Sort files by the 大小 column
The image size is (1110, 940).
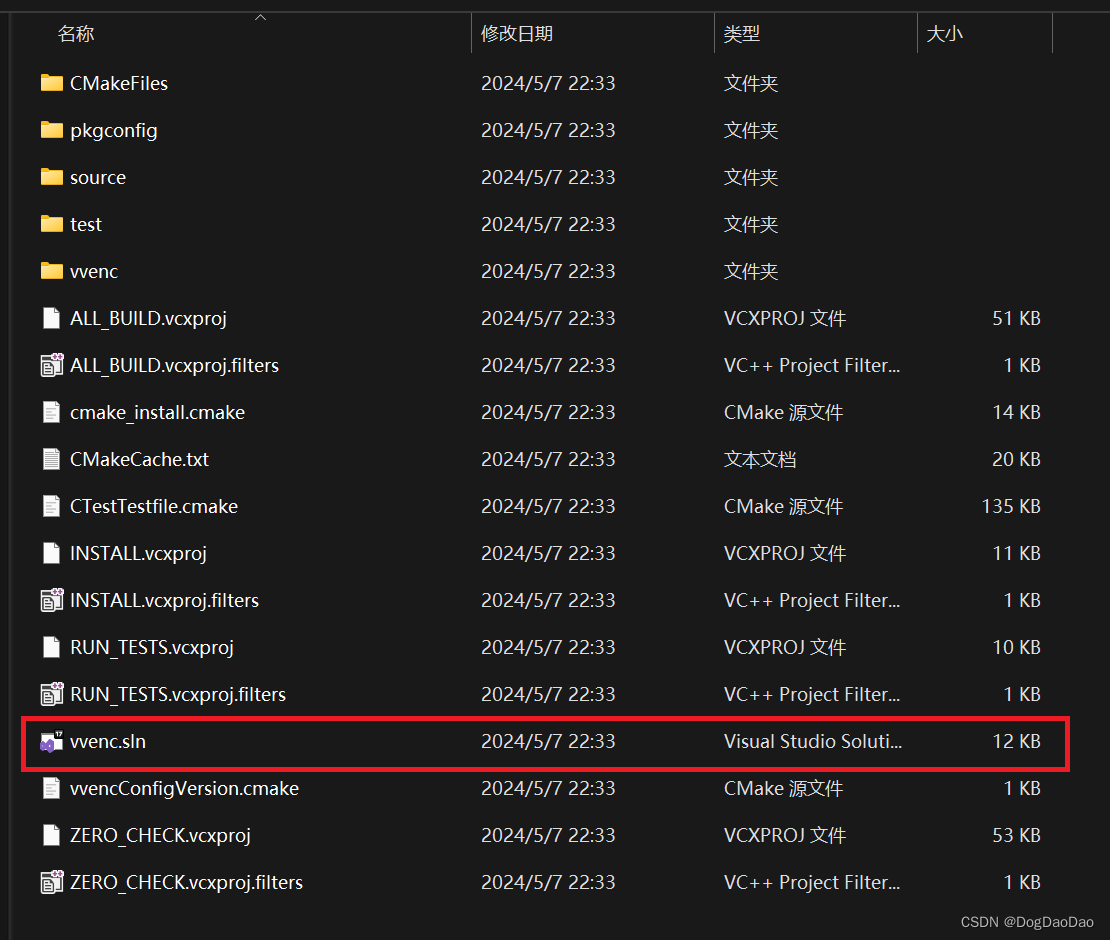(x=945, y=33)
